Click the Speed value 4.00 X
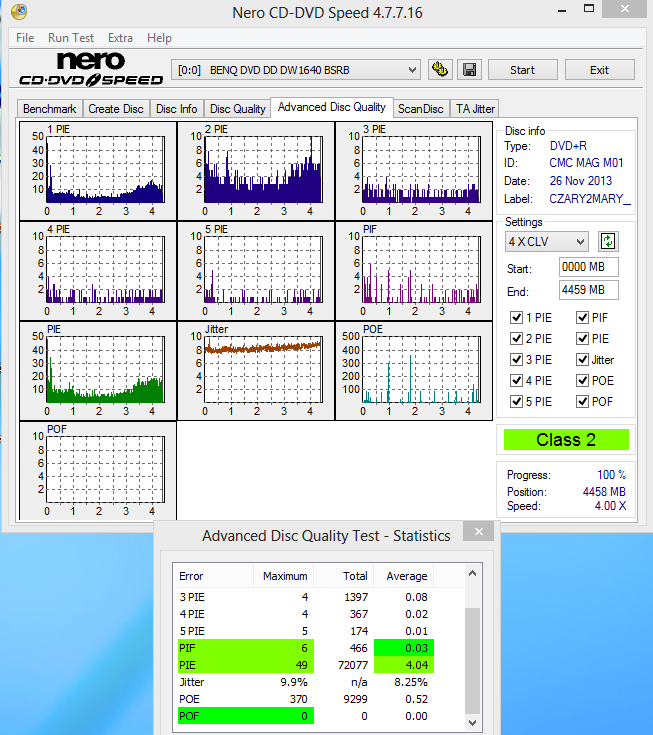The width and height of the screenshot is (653, 735). 610,506
